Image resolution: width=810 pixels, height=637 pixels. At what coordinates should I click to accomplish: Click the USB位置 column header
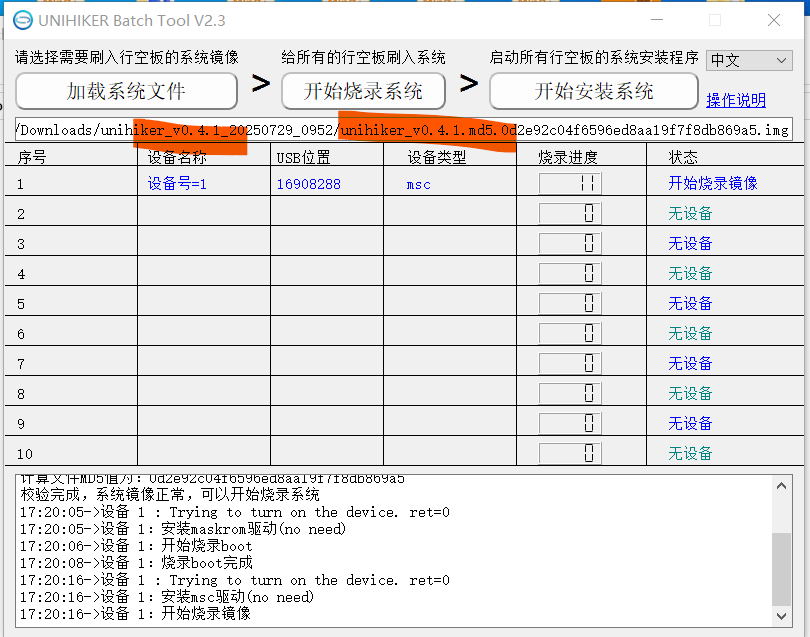tap(303, 157)
